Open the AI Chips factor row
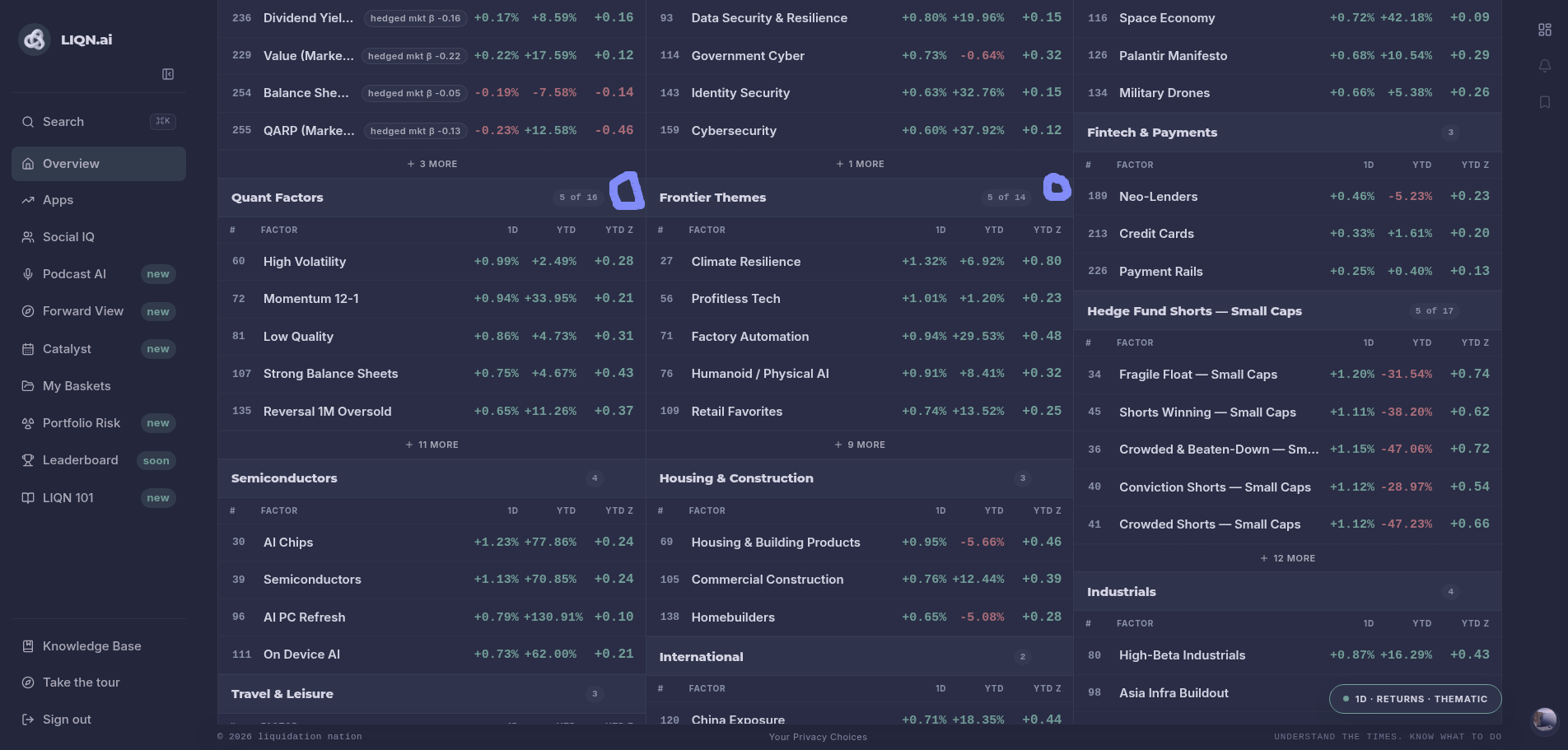Viewport: 1568px width, 750px height. (432, 543)
